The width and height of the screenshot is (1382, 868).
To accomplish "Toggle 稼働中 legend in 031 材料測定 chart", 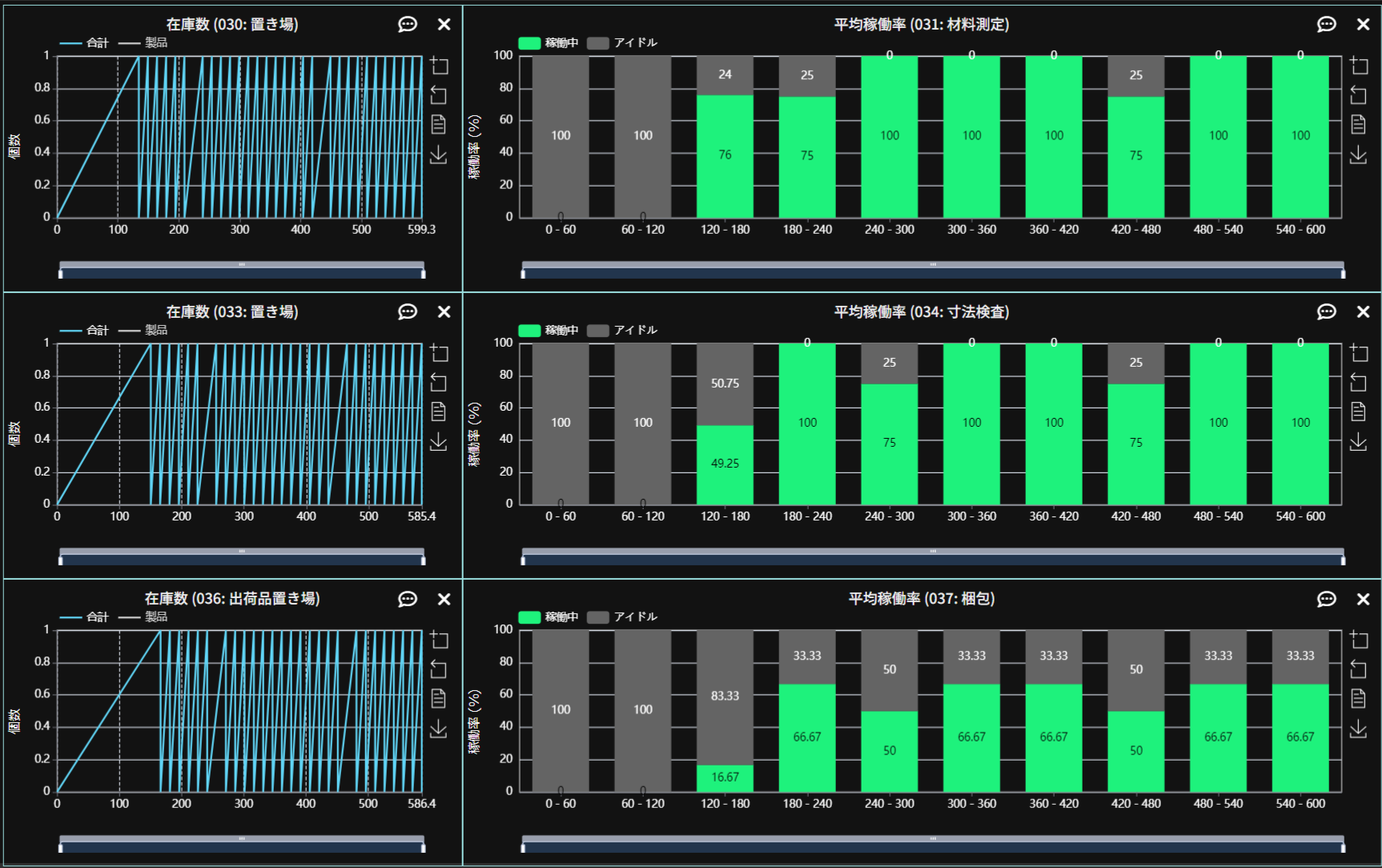I will [x=548, y=43].
